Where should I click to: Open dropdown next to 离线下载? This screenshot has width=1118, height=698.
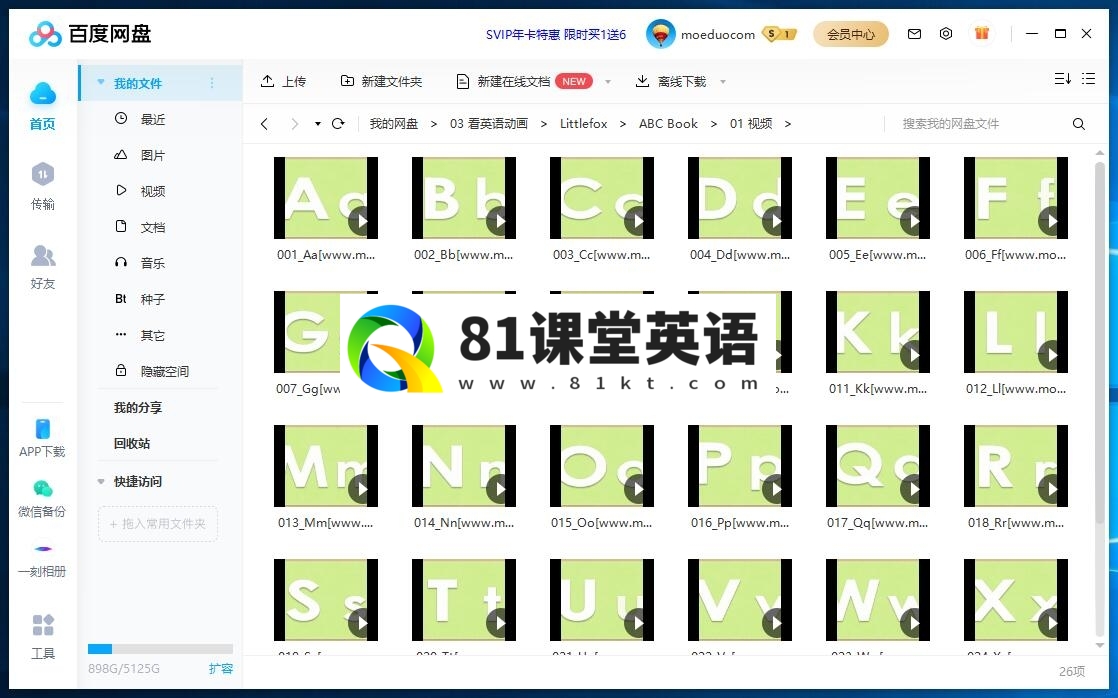pos(723,82)
